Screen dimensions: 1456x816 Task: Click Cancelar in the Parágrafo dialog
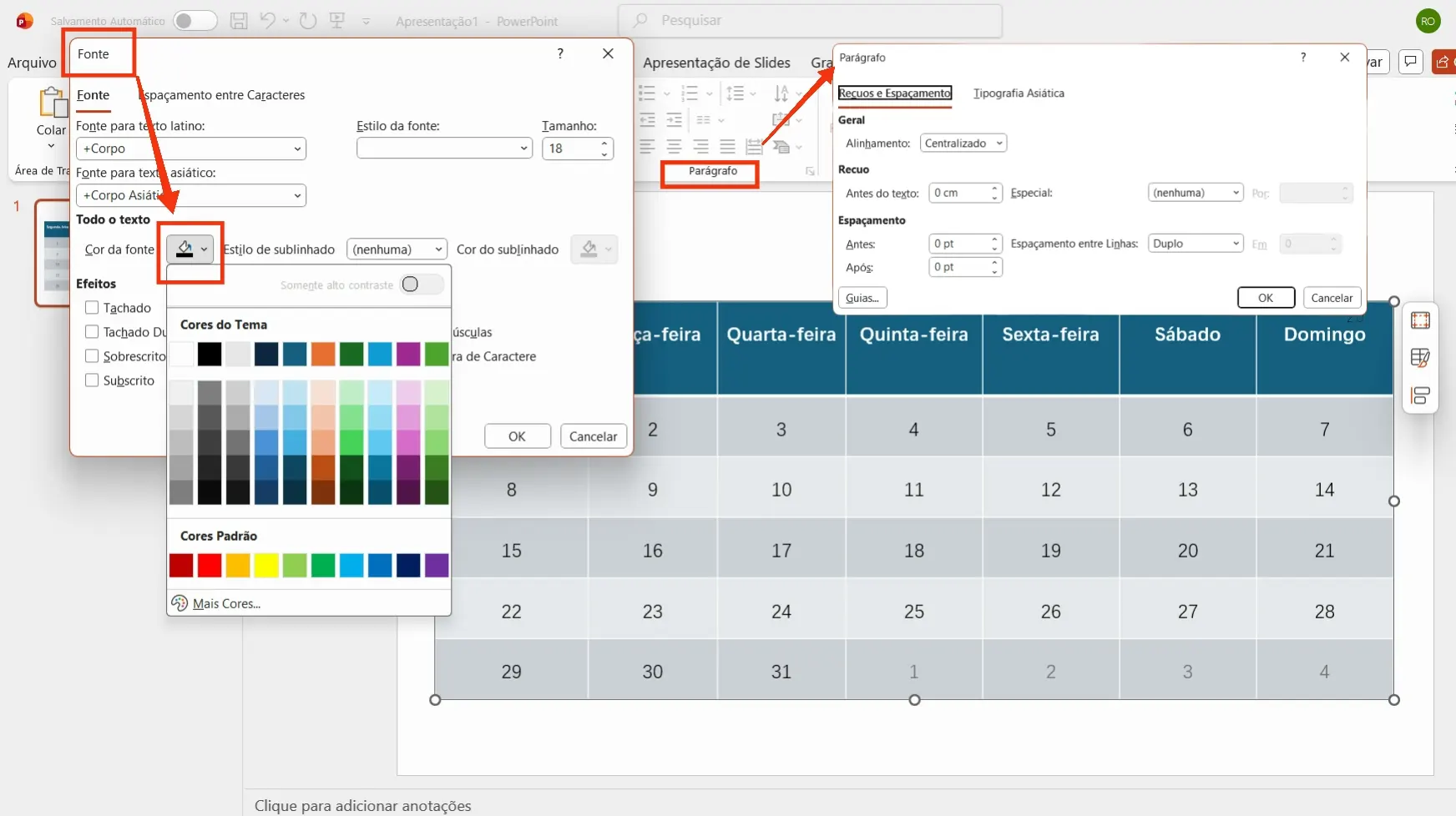[x=1332, y=298]
